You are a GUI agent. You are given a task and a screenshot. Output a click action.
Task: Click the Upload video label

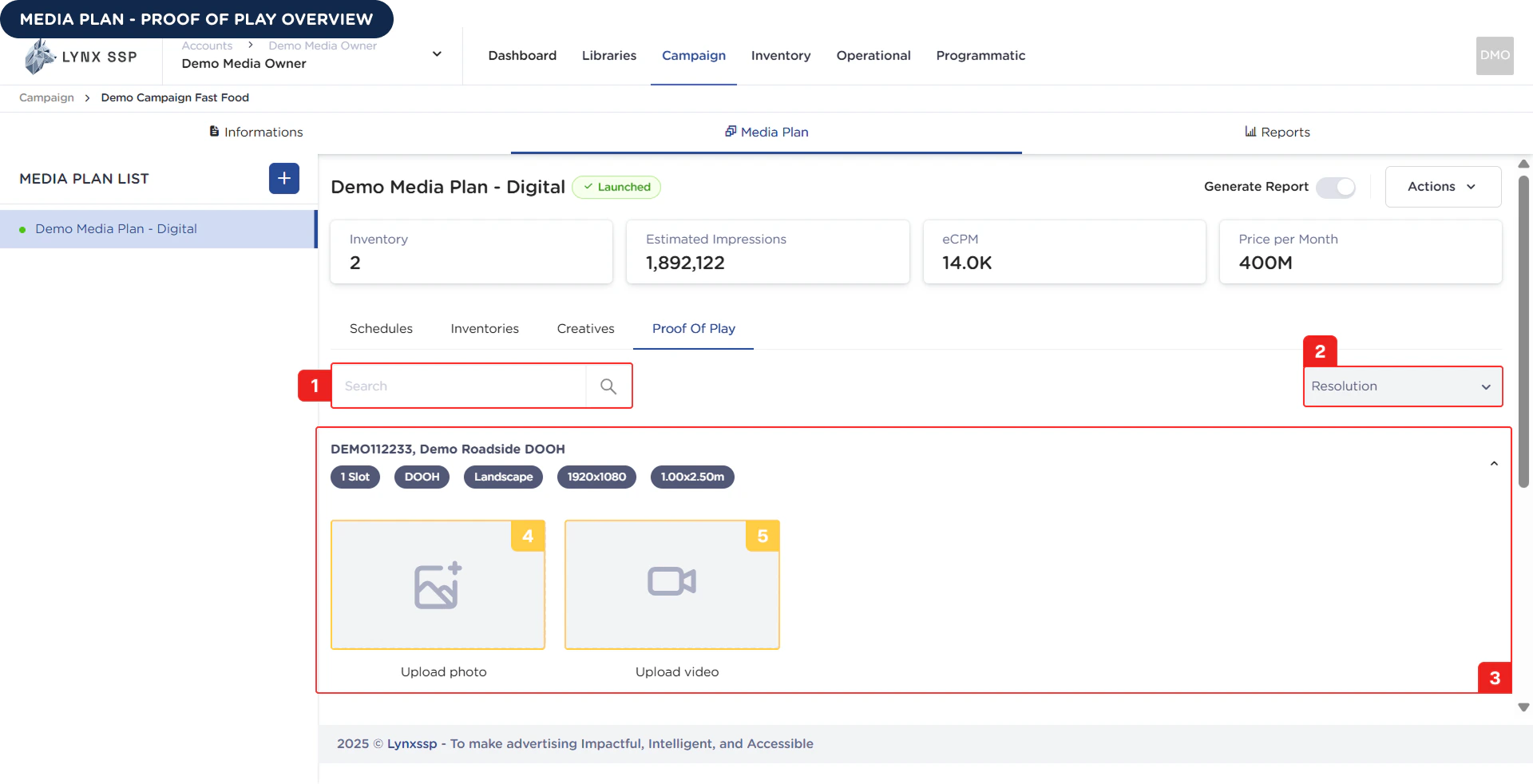[677, 672]
